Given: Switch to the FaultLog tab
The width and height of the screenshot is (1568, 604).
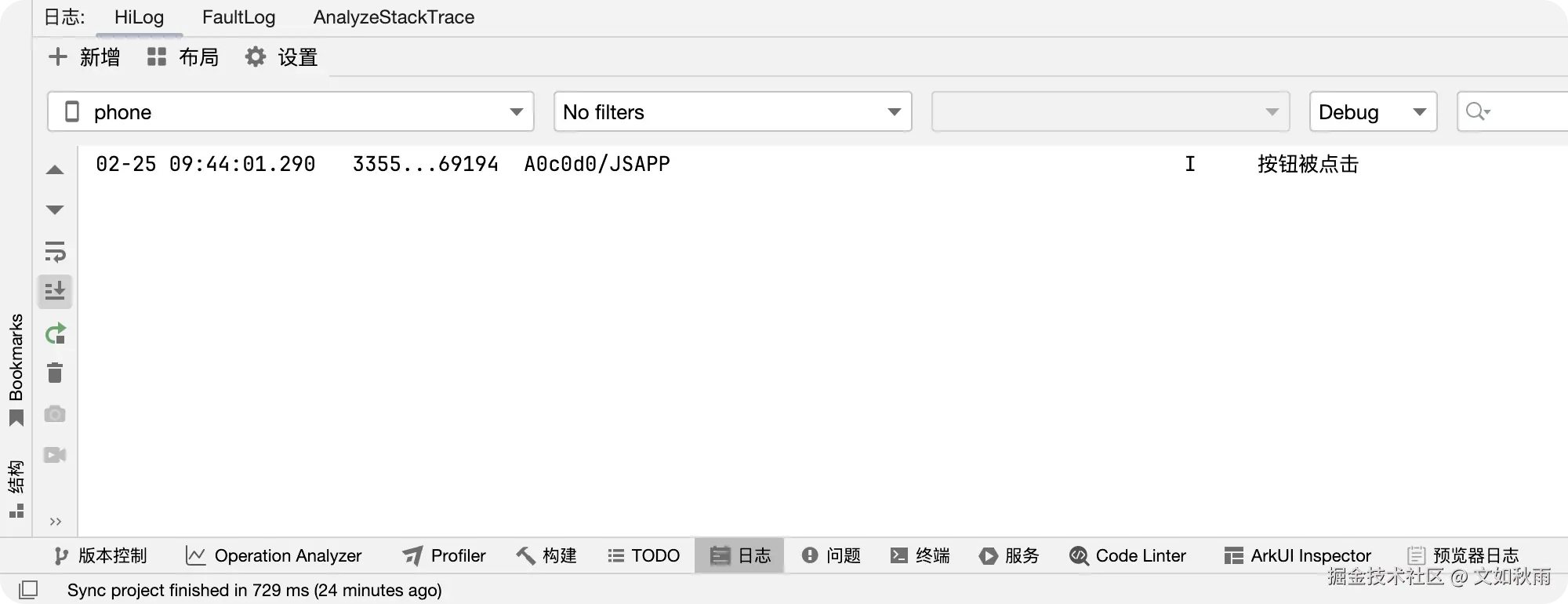Looking at the screenshot, I should pyautogui.click(x=238, y=17).
